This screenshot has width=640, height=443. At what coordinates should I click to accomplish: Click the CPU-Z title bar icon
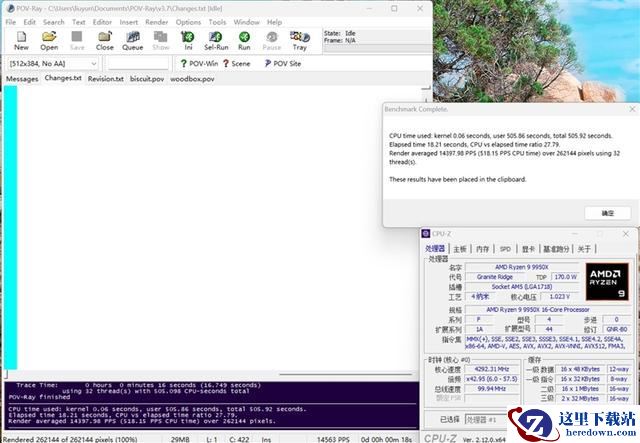[x=426, y=234]
